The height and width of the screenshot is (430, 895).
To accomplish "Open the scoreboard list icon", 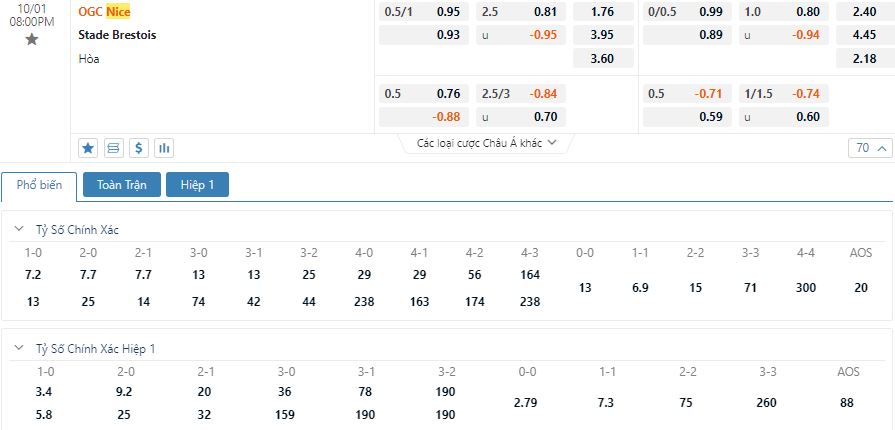I will 114,148.
